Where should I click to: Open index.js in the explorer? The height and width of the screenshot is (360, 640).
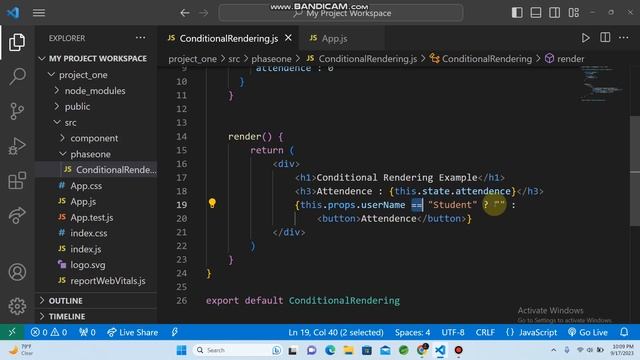96,249
